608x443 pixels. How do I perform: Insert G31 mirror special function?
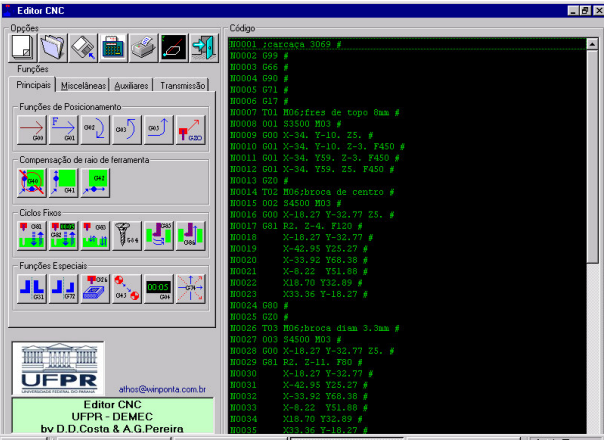pos(32,289)
